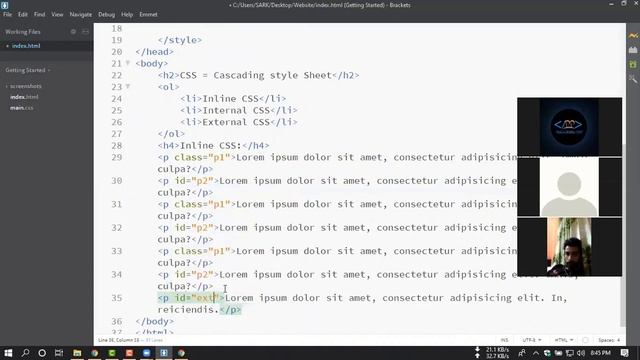This screenshot has height=360, width=640.
Task: Click the closing style tag on line 19
Action: (180, 40)
